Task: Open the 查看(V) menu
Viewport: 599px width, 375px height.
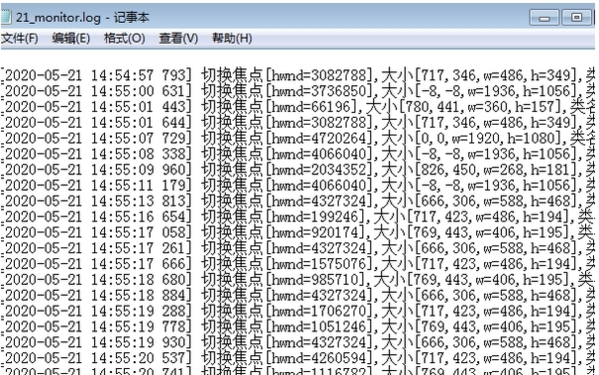Action: pos(178,39)
